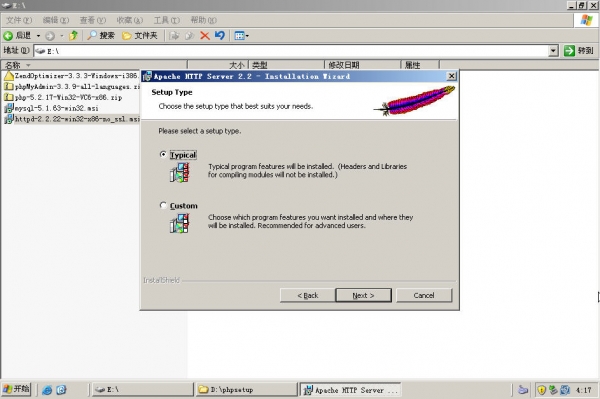Click the Cancel button in wizard
The height and width of the screenshot is (399, 600).
pos(424,295)
